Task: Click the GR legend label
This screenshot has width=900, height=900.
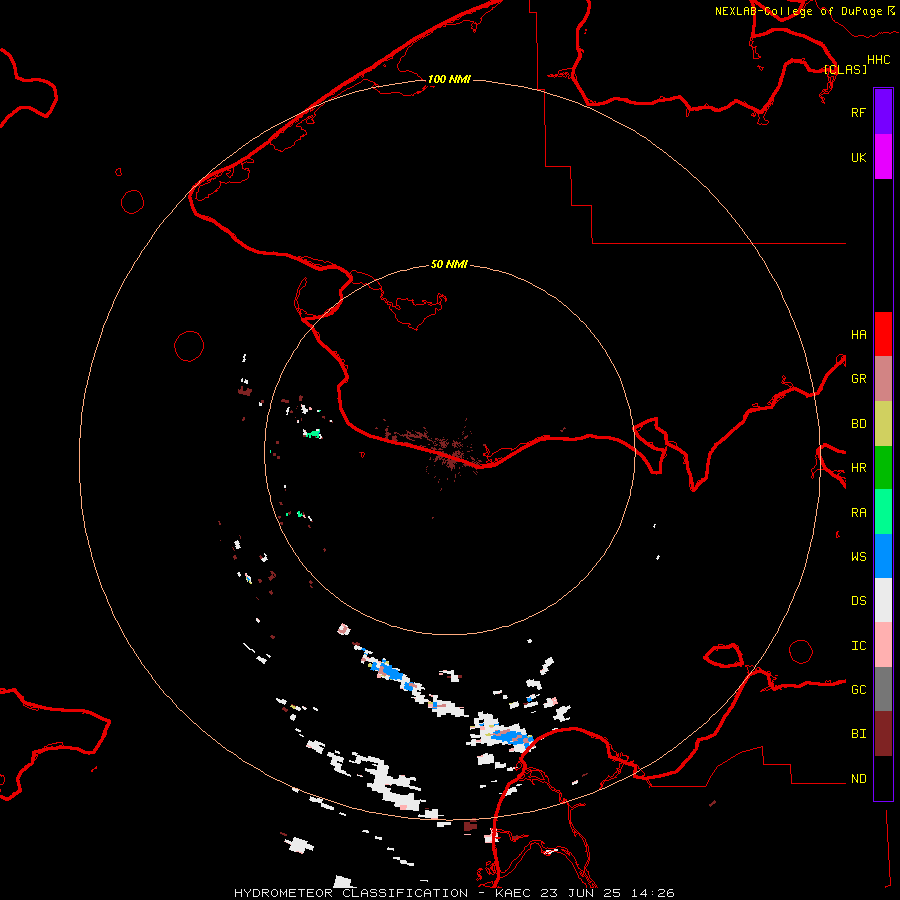Action: click(858, 379)
